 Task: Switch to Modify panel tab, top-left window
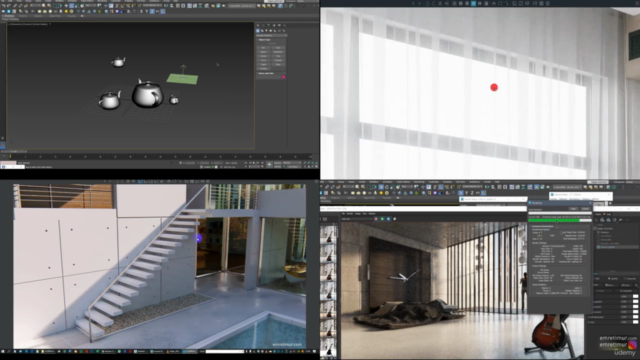[x=263, y=25]
